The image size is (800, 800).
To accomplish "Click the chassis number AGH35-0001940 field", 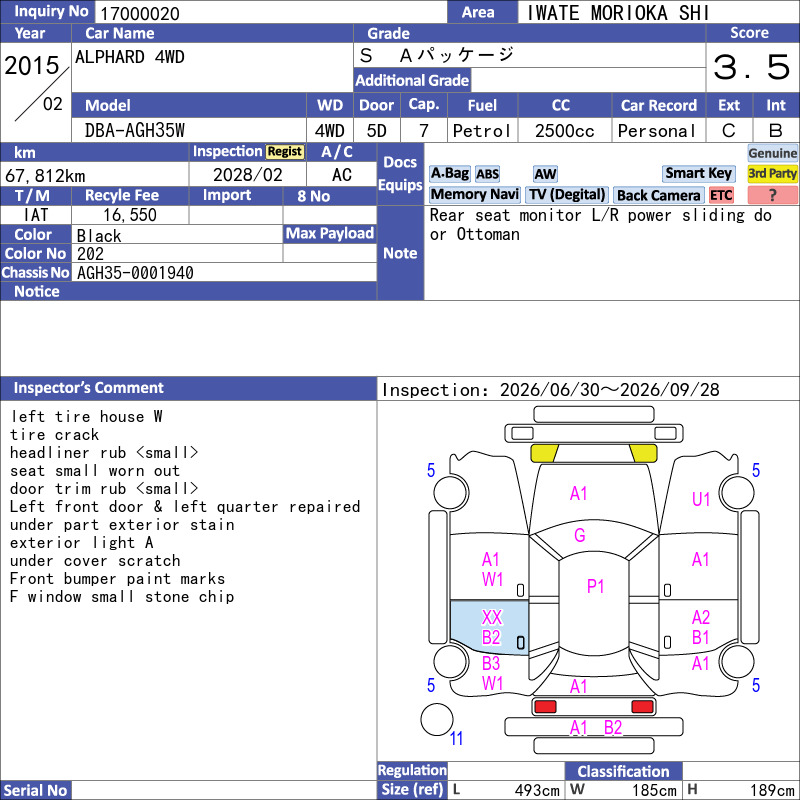I will [x=224, y=272].
